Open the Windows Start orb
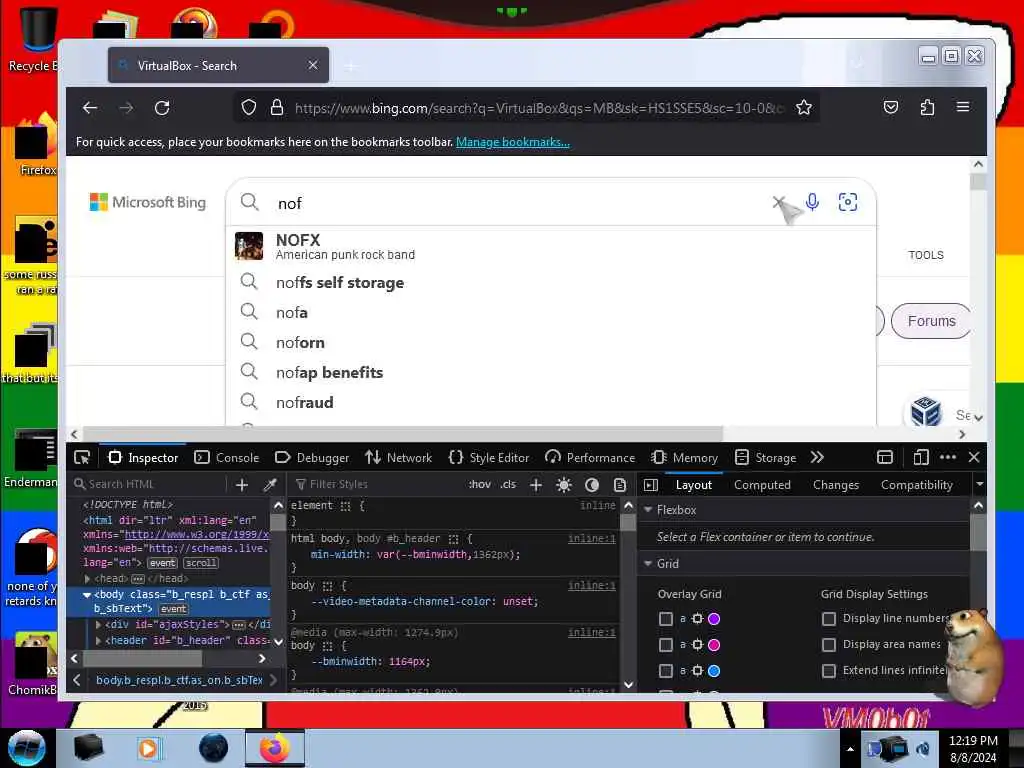This screenshot has height=768, width=1024. click(26, 748)
